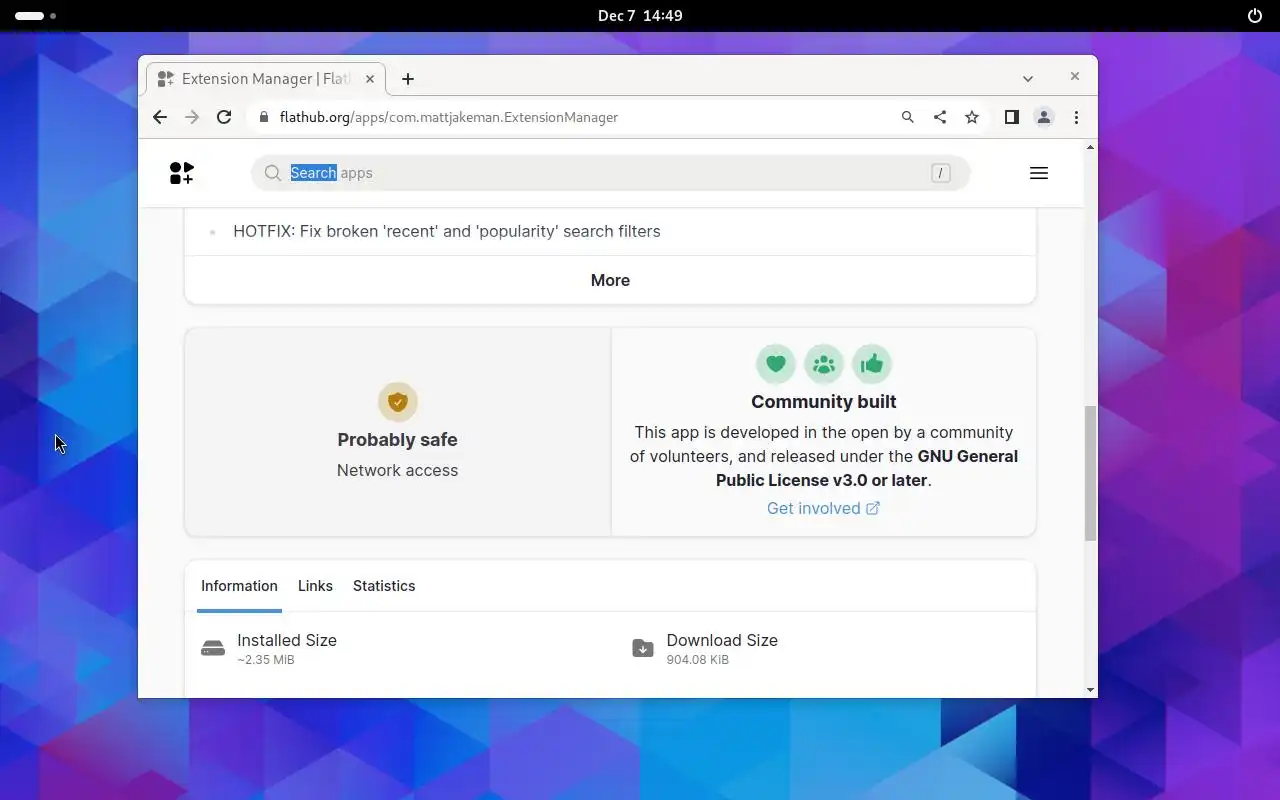Share this page via share icon
The height and width of the screenshot is (800, 1280).
click(940, 117)
